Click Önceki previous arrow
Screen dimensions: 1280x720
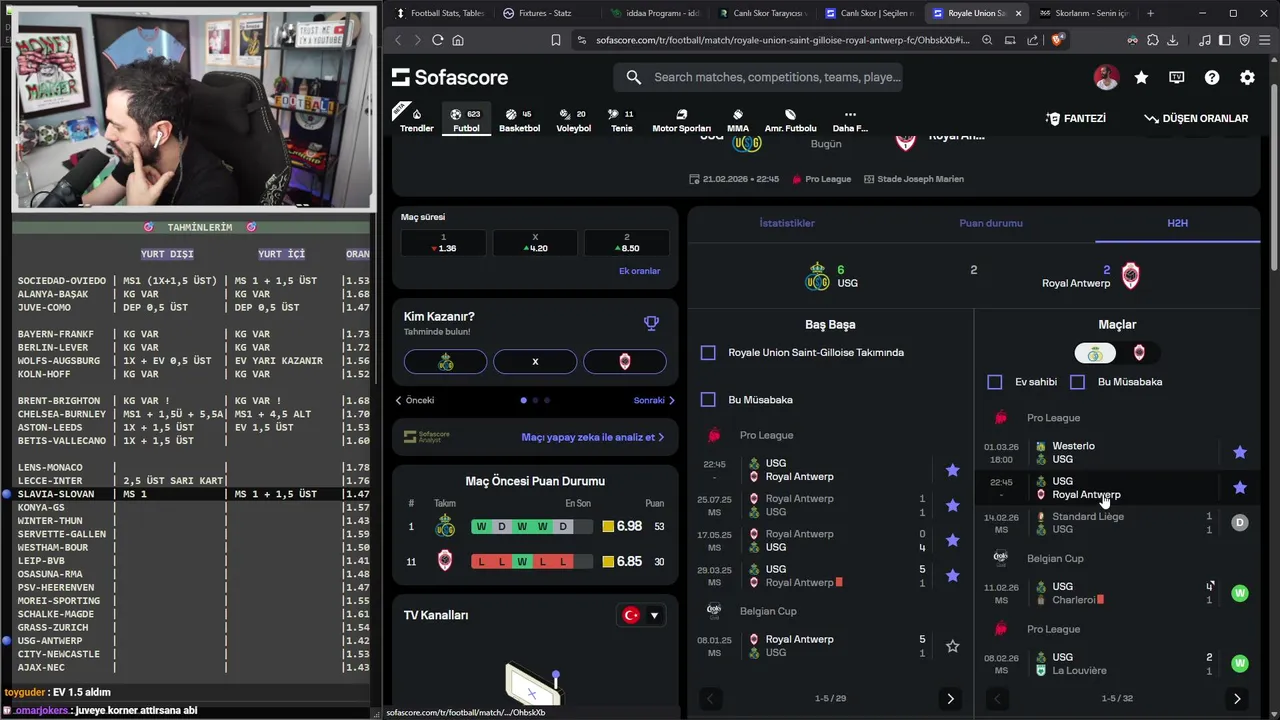pos(415,400)
